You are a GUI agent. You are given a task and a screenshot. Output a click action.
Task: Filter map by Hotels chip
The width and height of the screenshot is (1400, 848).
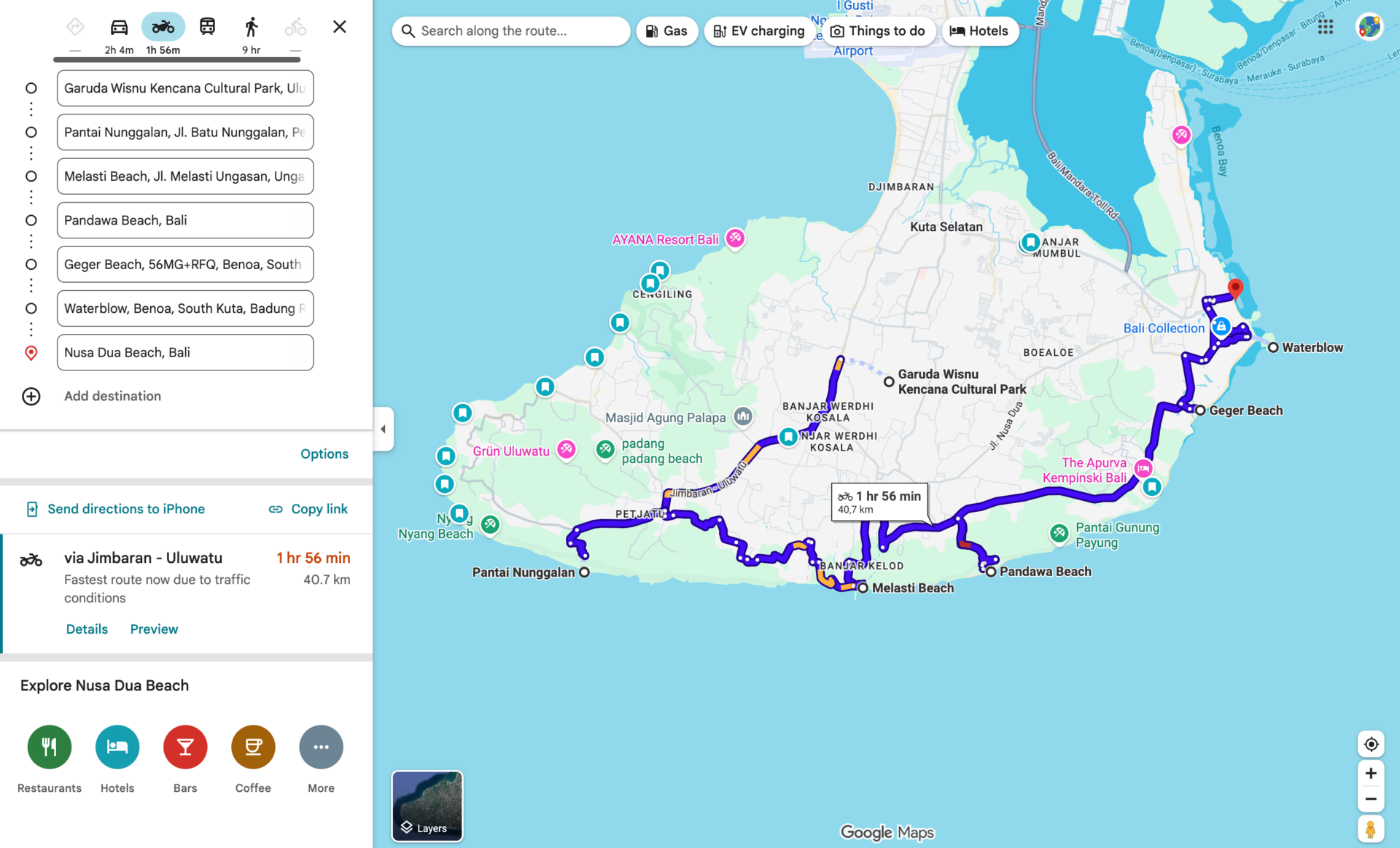pyautogui.click(x=980, y=31)
